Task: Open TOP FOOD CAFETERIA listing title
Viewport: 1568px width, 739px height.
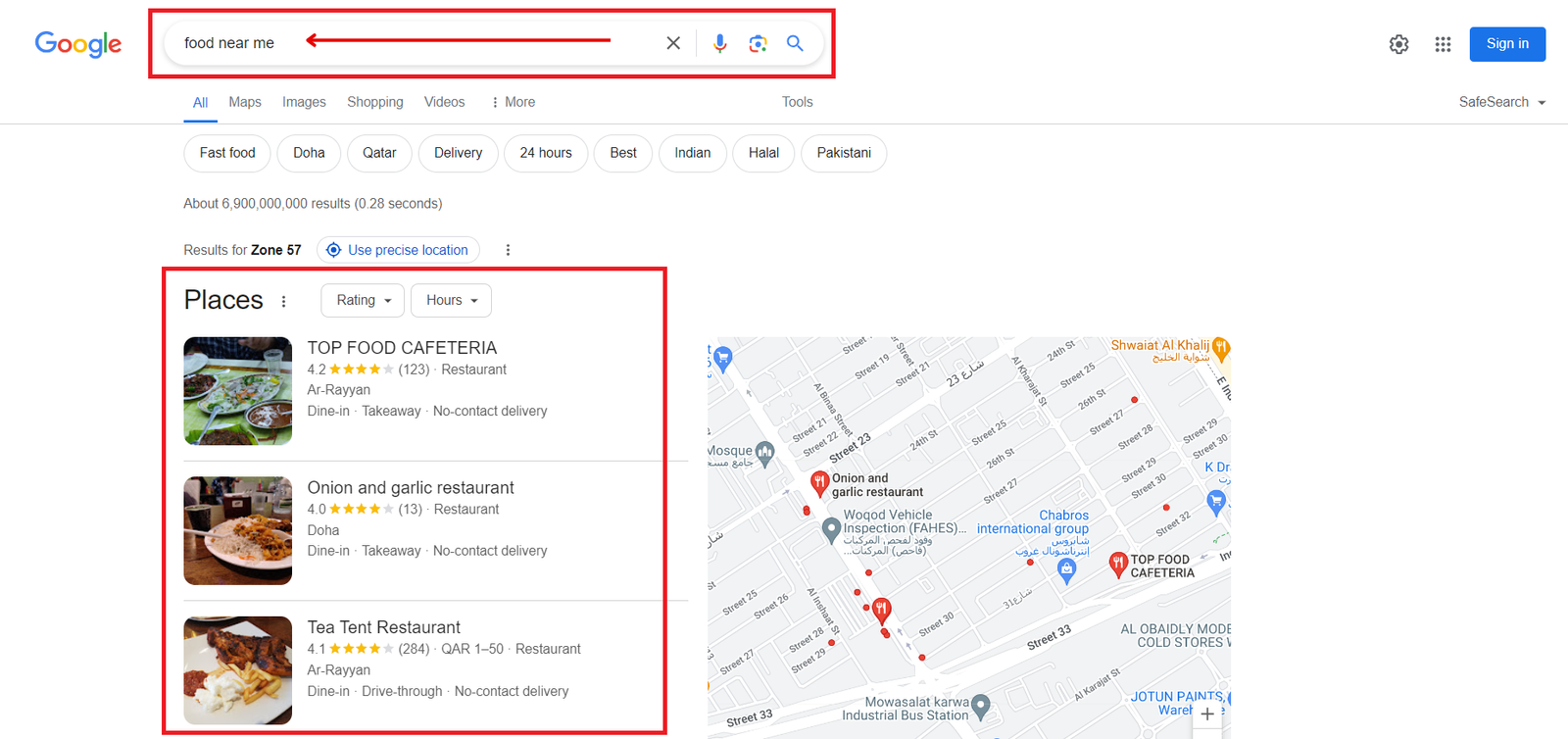Action: (402, 348)
